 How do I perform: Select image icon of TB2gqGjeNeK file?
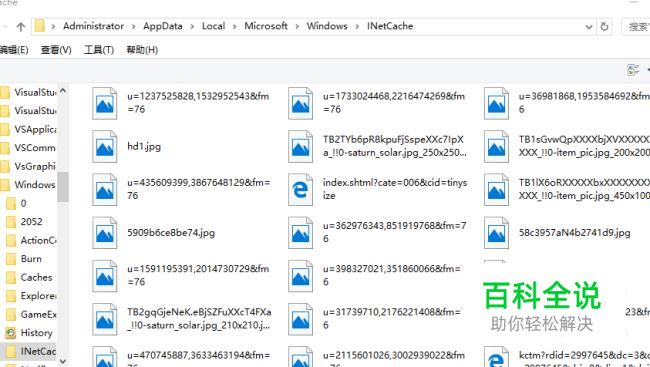pos(104,319)
